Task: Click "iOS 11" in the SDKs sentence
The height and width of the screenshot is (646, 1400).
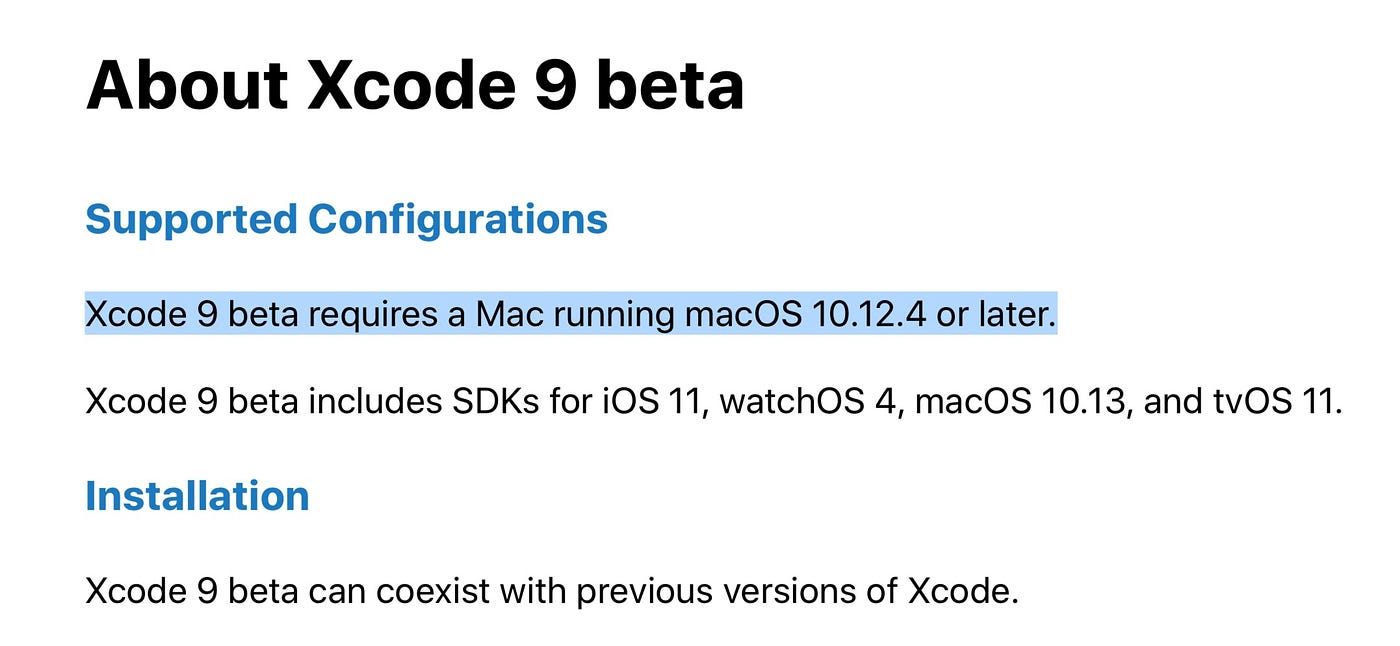Action: 655,403
